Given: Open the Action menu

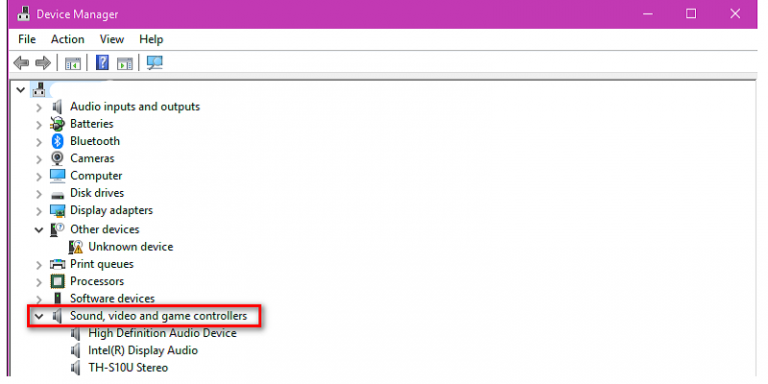Looking at the screenshot, I should coord(68,39).
